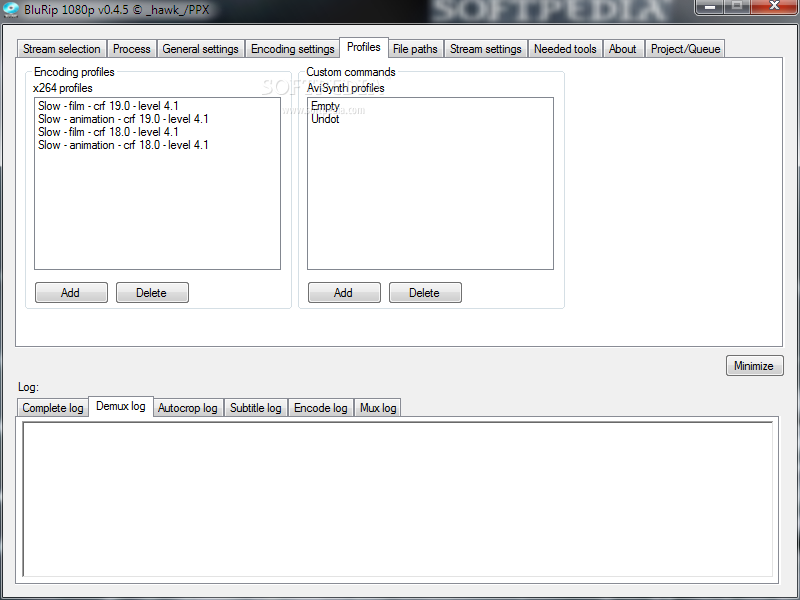The image size is (800, 600).
Task: Minimize the BluRip window
Action: pos(710,7)
